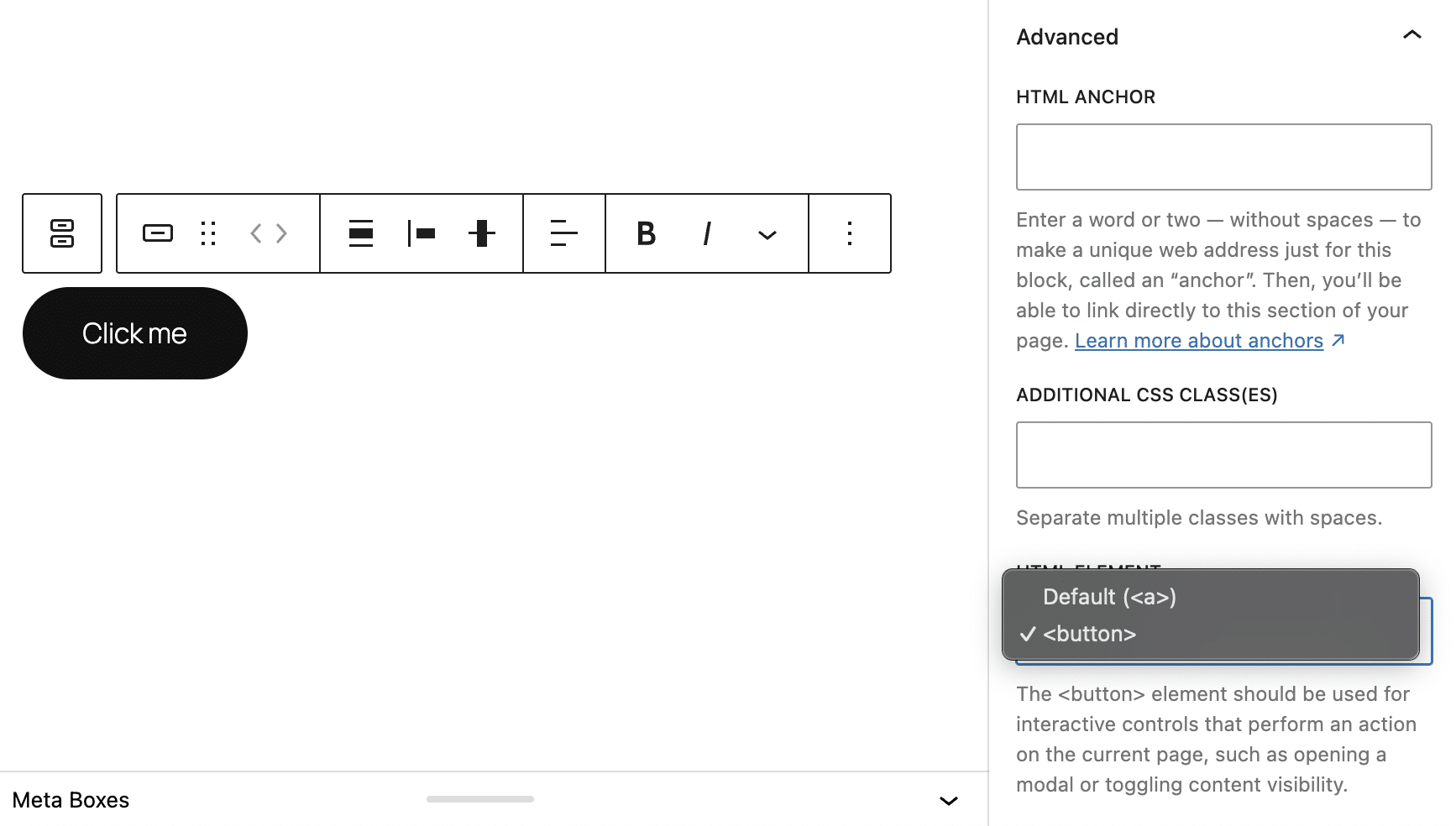Grab the drag handle in the toolbar
This screenshot has height=826, width=1456.
click(208, 233)
